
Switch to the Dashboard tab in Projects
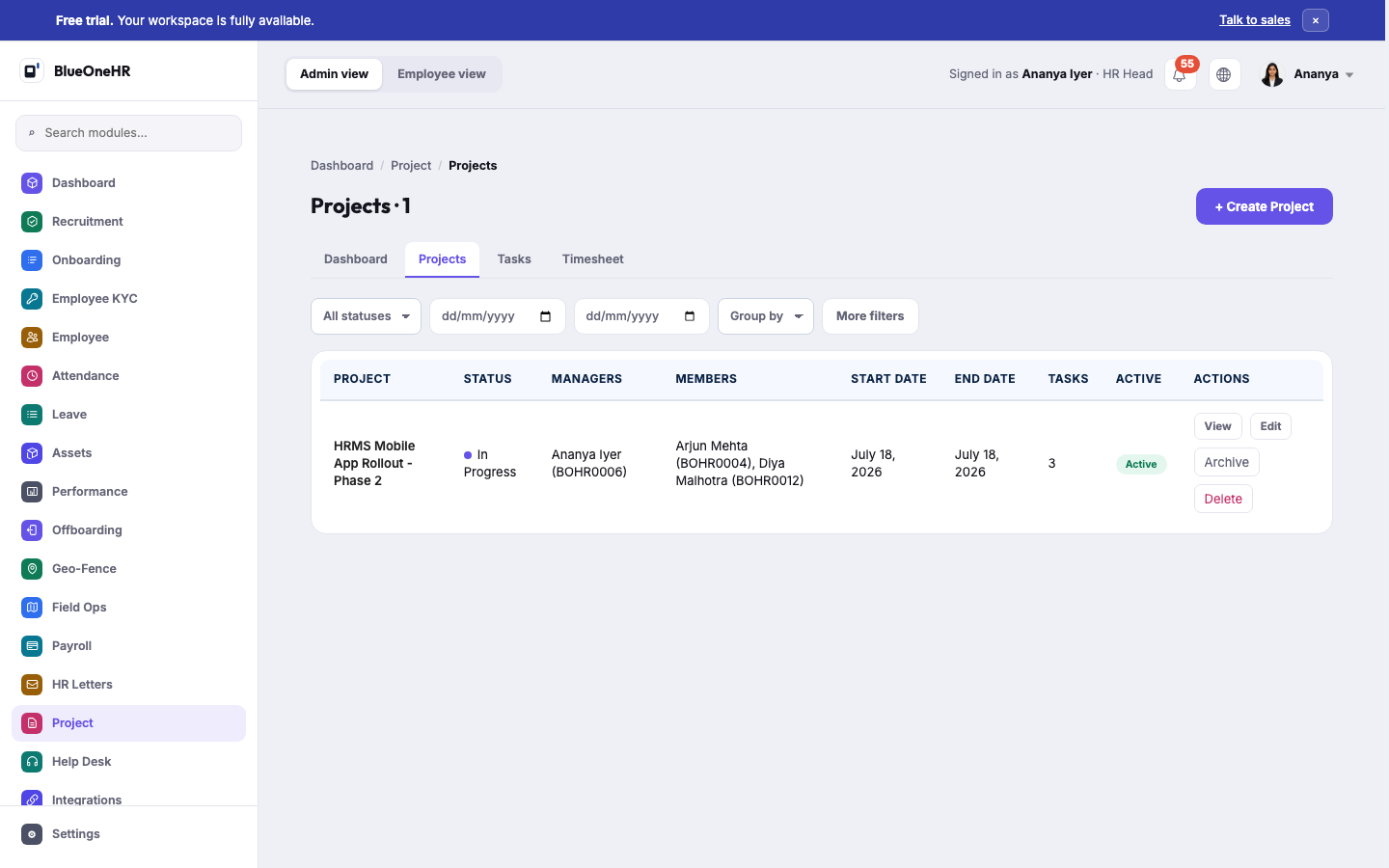tap(356, 259)
